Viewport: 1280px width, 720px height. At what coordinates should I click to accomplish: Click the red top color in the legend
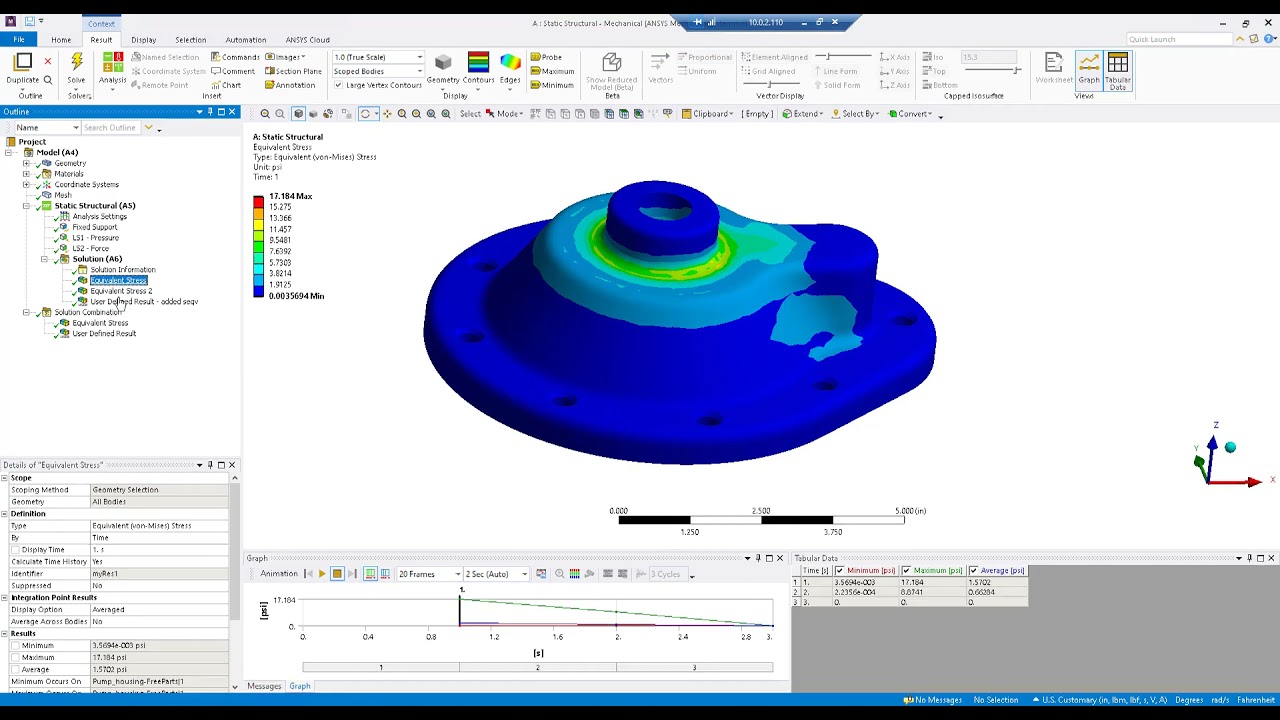click(x=258, y=201)
